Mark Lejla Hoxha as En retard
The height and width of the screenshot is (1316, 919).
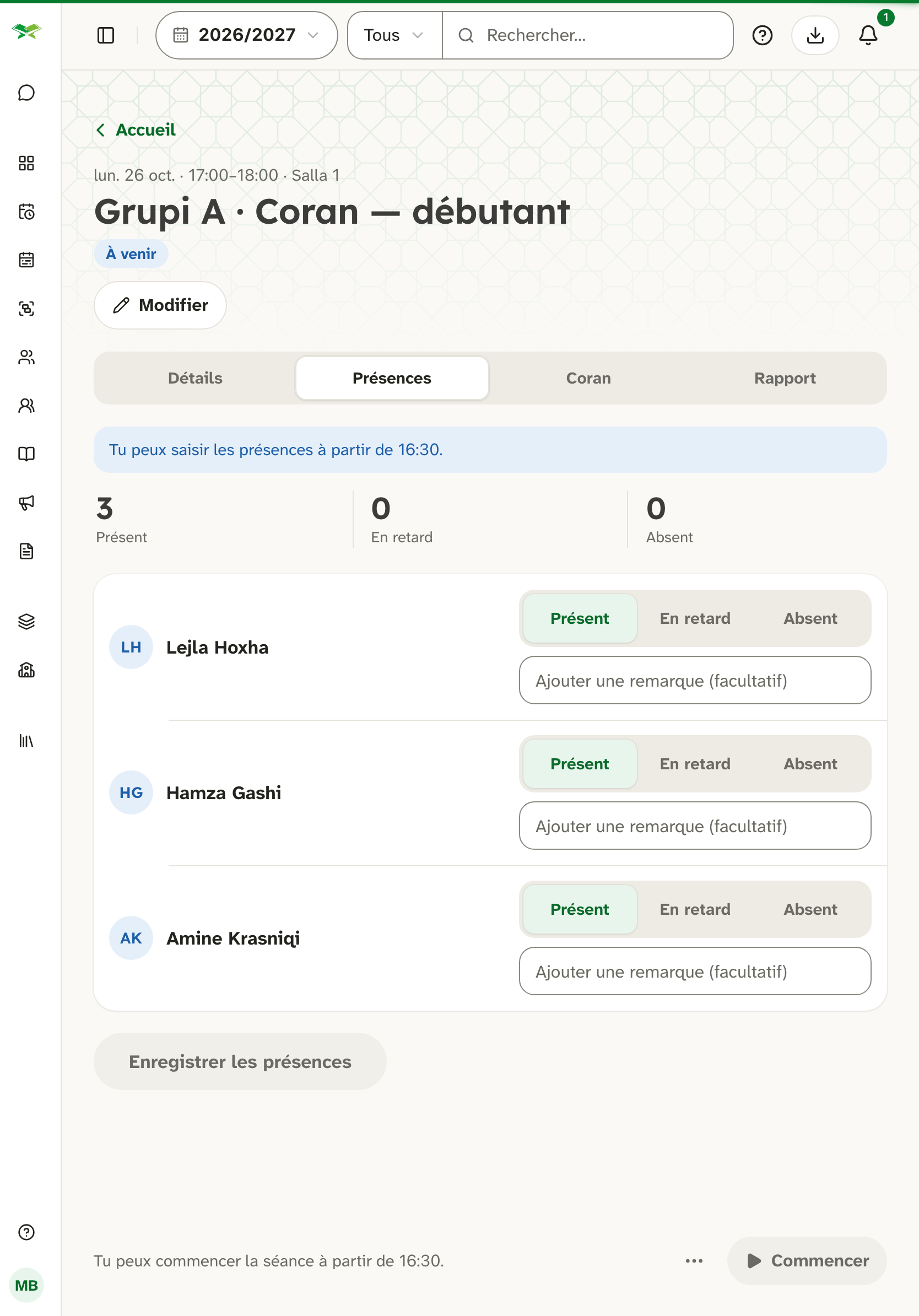point(695,618)
